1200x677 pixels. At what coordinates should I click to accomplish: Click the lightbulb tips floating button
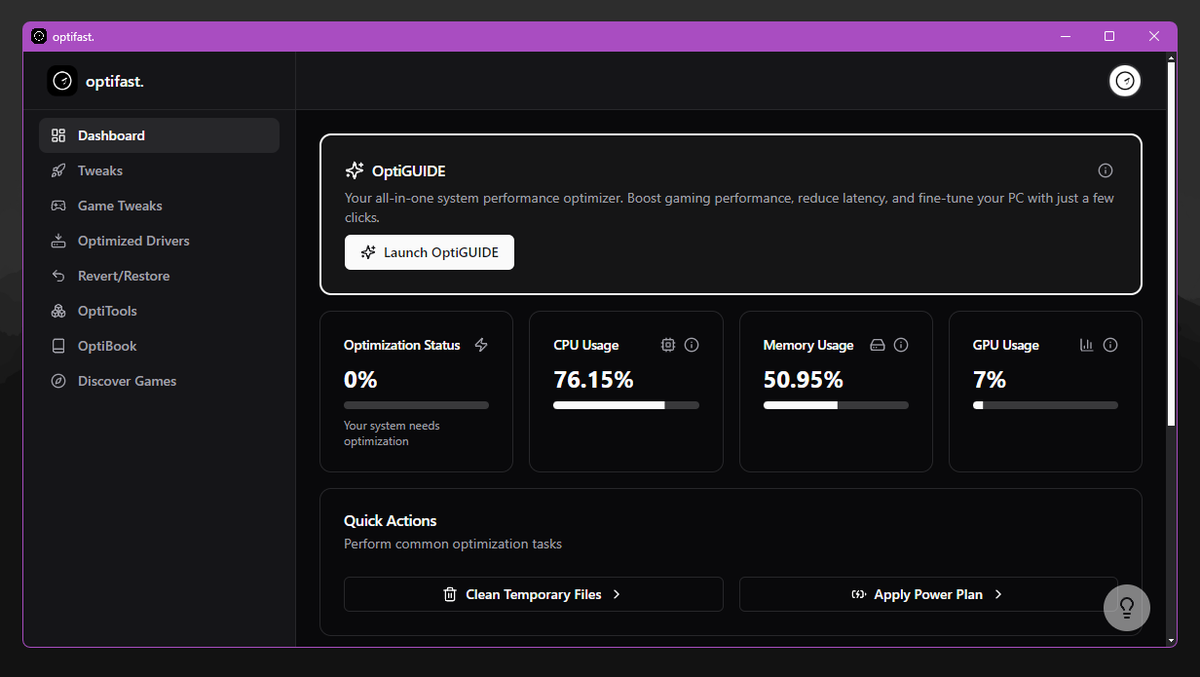(1126, 607)
